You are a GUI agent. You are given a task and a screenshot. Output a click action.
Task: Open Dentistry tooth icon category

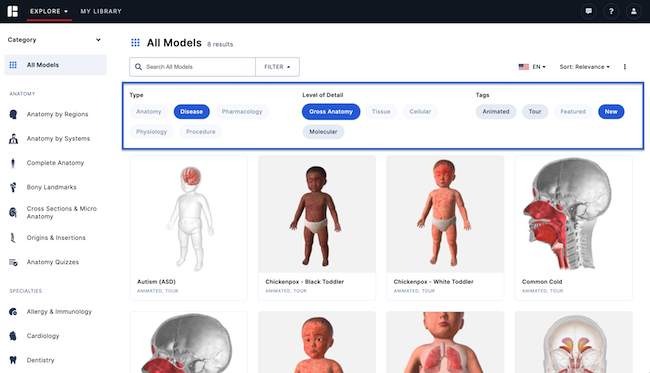[x=13, y=360]
